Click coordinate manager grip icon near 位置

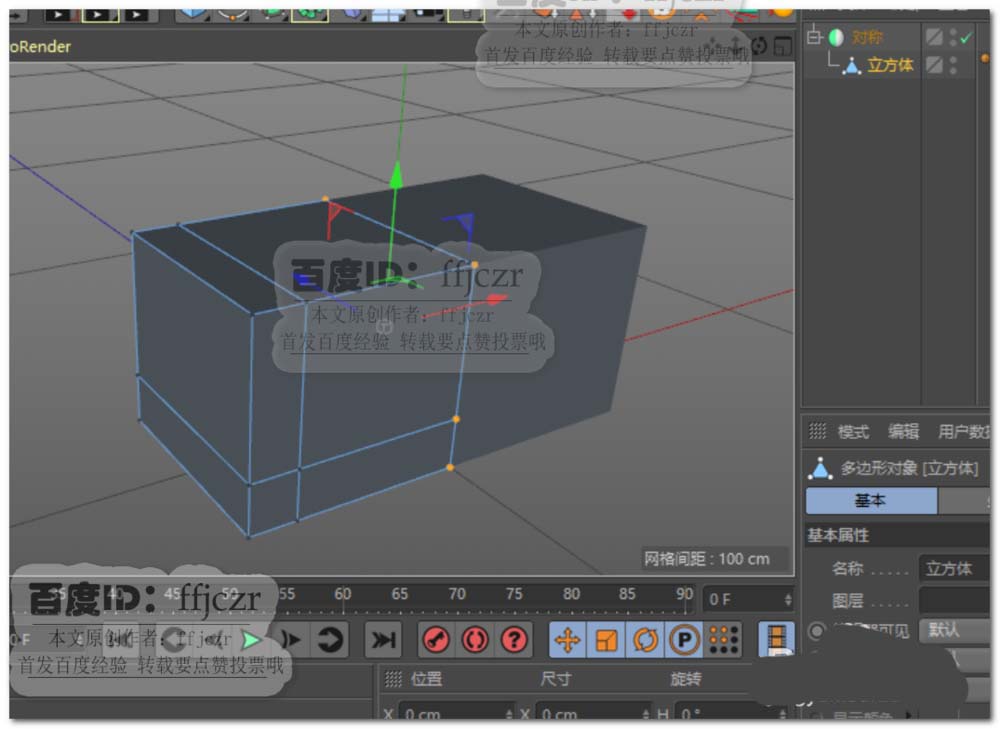pyautogui.click(x=393, y=680)
